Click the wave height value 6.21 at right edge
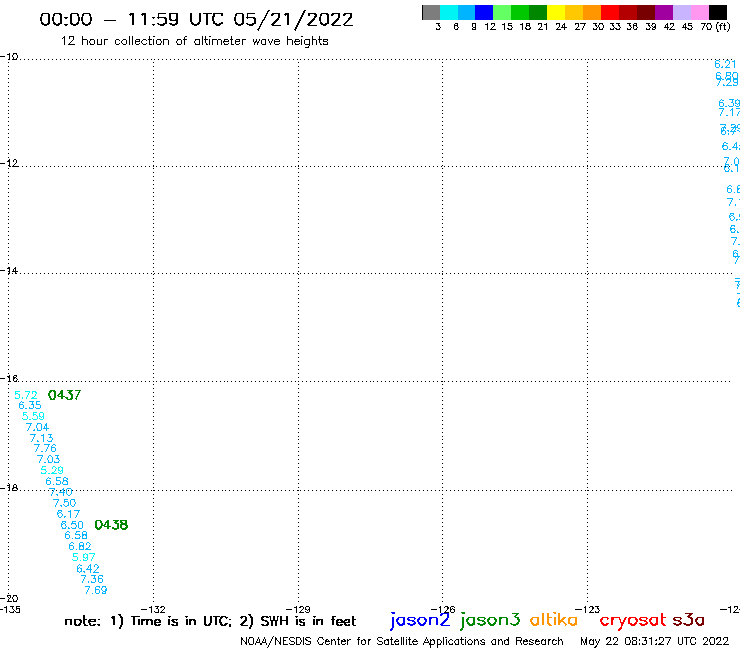740x650 pixels. (725, 64)
